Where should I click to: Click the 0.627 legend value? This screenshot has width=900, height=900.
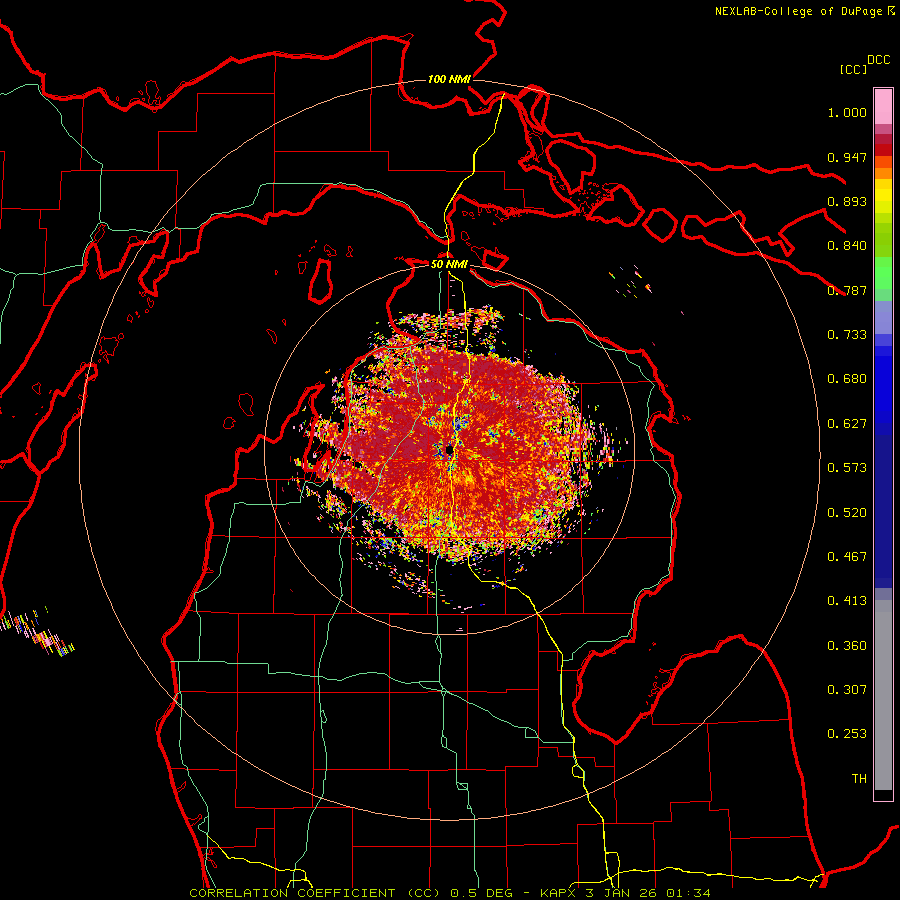[x=847, y=424]
